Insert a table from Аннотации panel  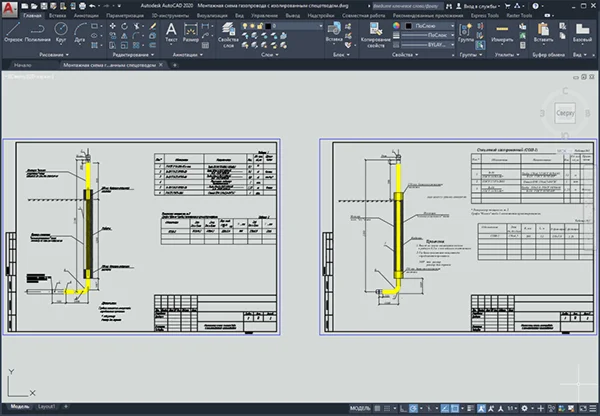point(205,46)
